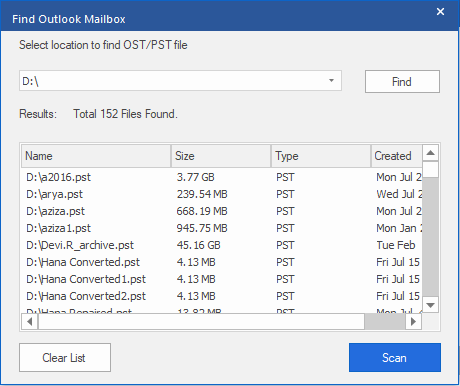The image size is (460, 386).
Task: Click the Find button
Action: 402,81
